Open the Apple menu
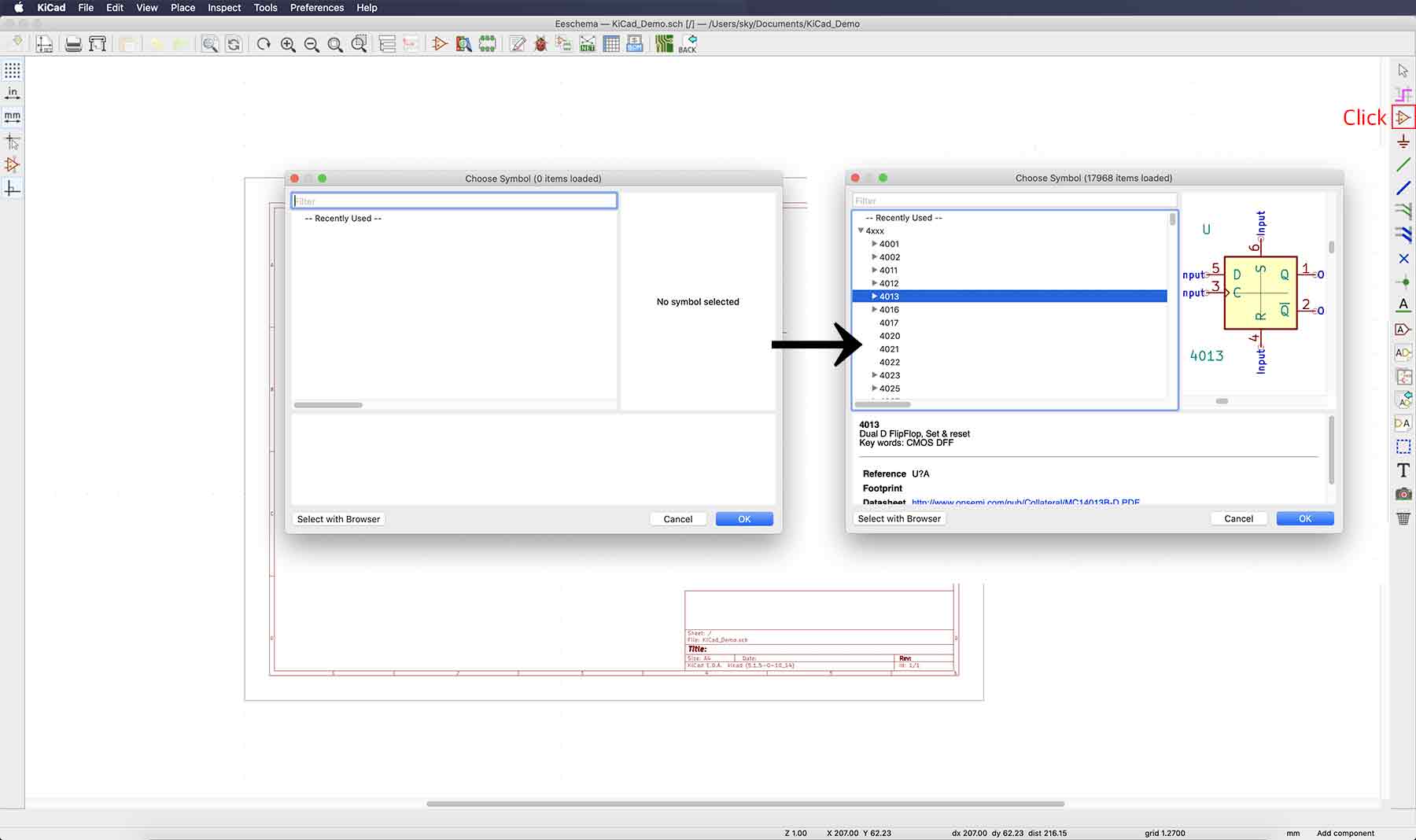 (18, 8)
